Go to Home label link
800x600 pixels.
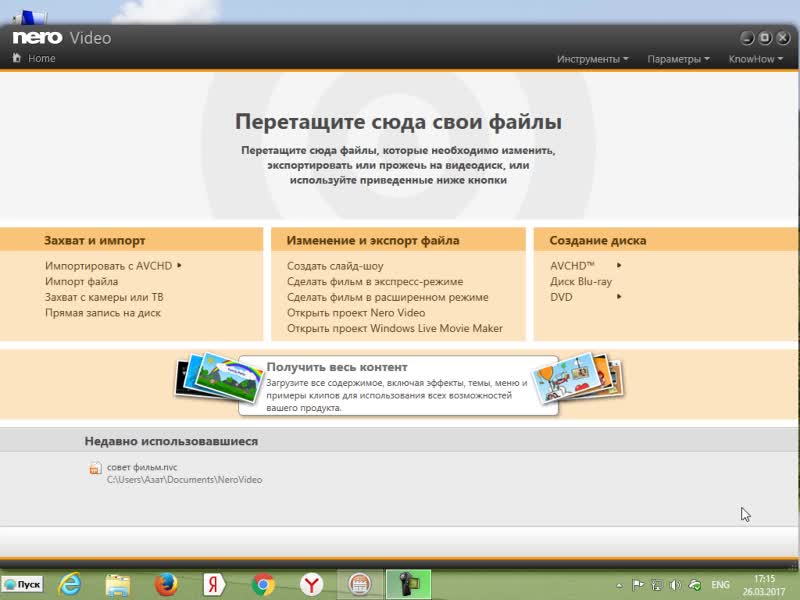click(42, 58)
